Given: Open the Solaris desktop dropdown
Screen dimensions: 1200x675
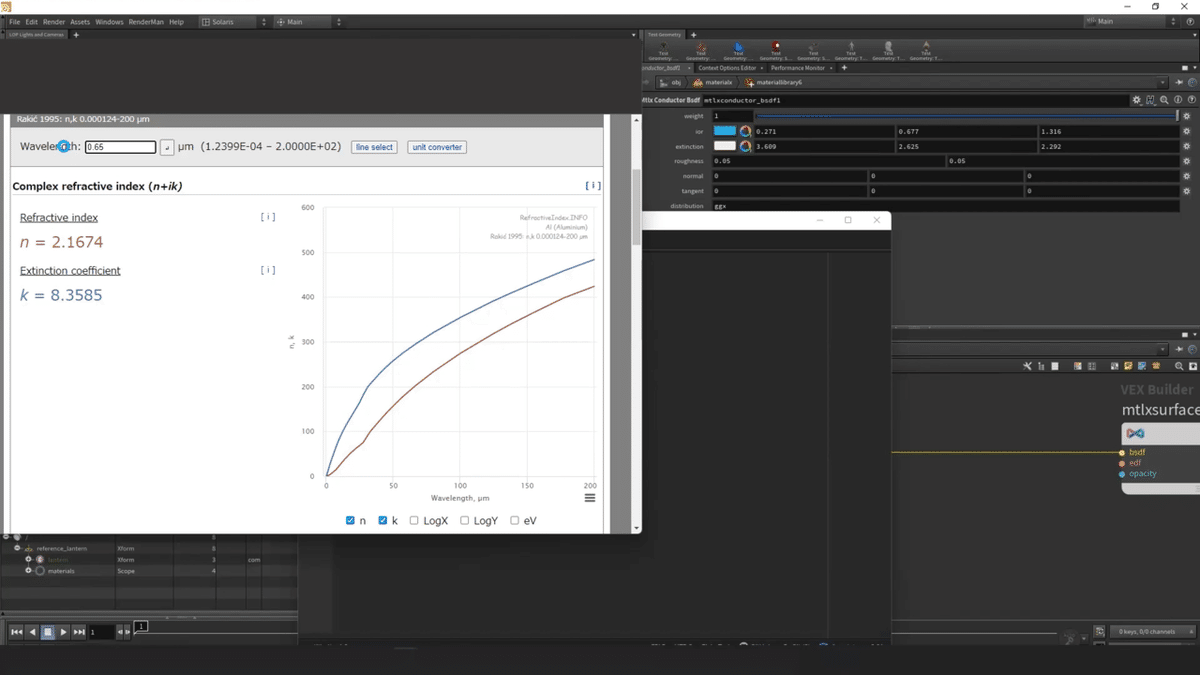Looking at the screenshot, I should (x=234, y=21).
